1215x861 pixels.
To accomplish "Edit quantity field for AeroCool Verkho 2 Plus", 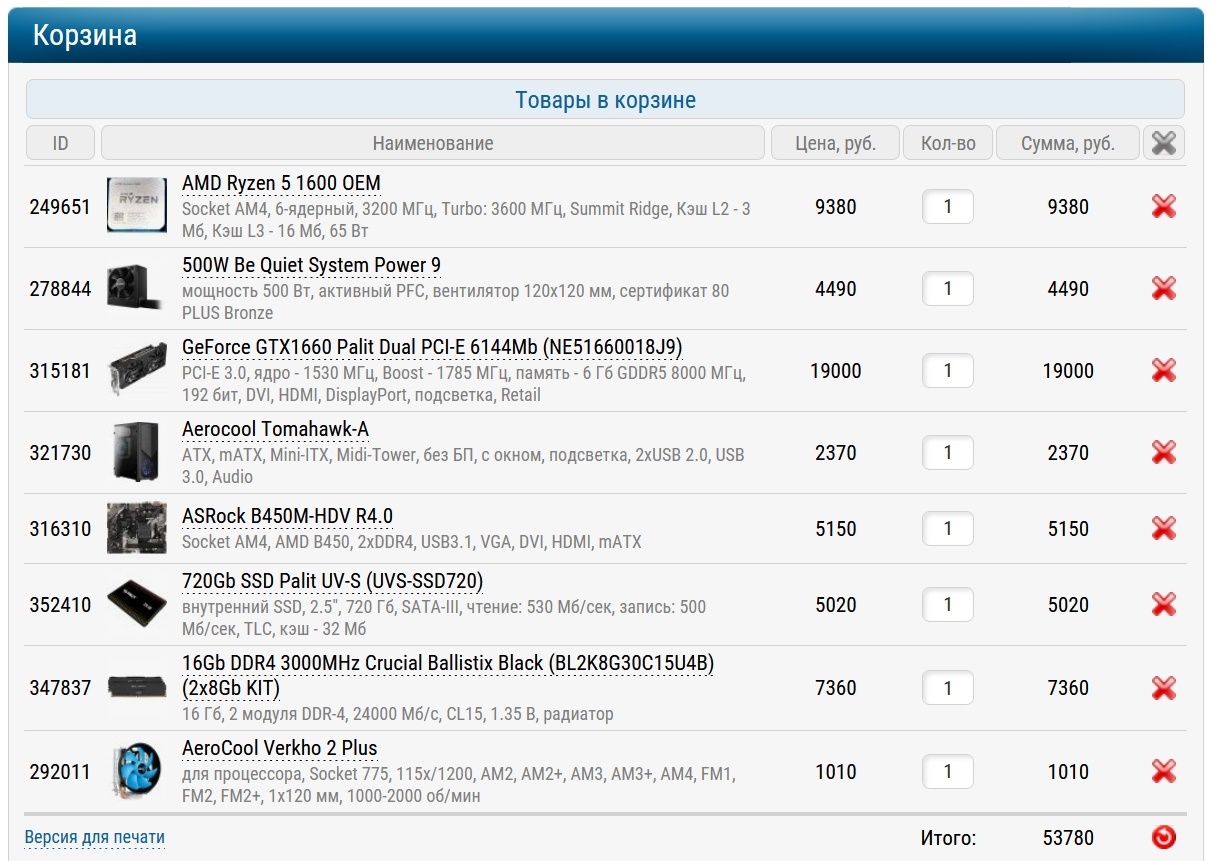I will pos(948,772).
